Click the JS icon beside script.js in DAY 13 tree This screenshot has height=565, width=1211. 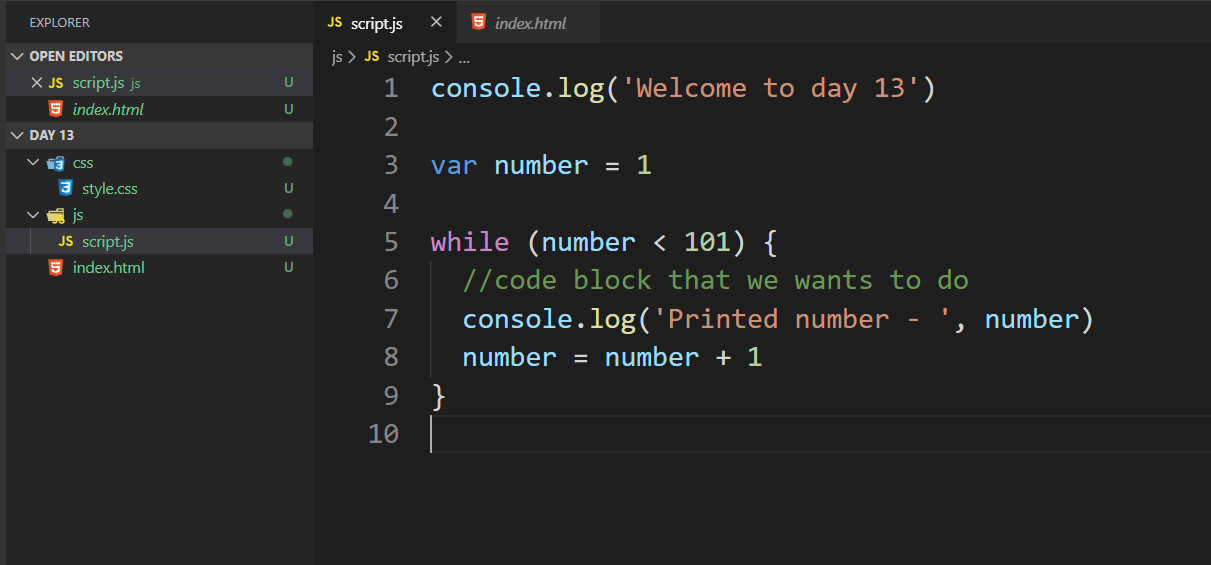pos(66,241)
